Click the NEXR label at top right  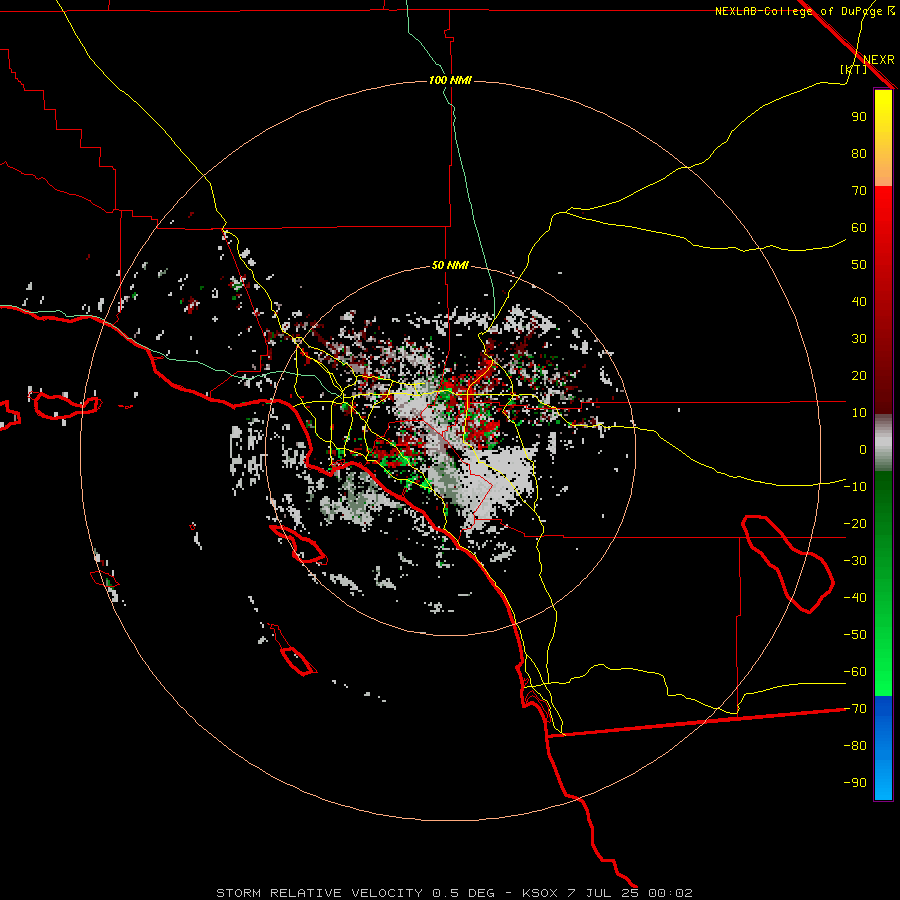click(879, 60)
